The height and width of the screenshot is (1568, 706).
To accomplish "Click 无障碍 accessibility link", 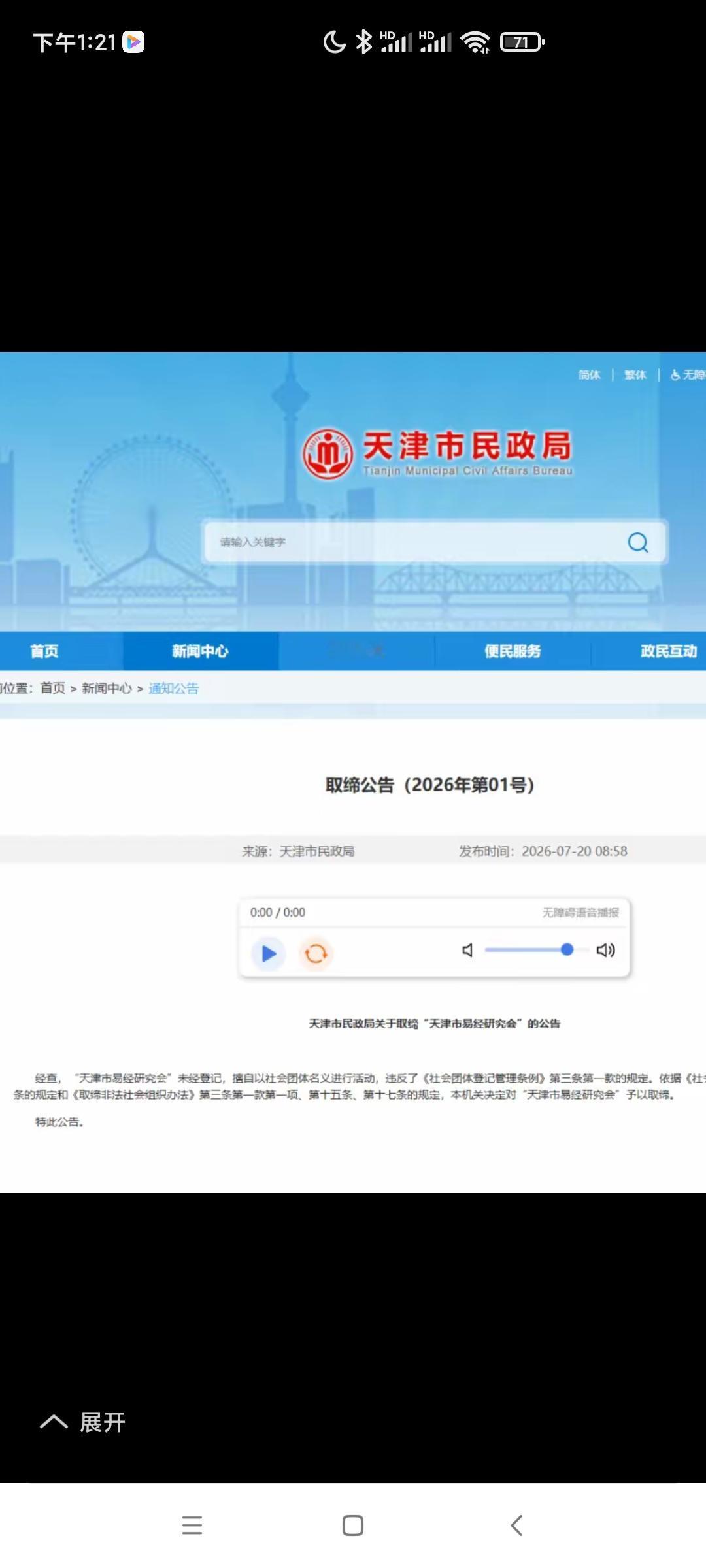I will [x=688, y=374].
